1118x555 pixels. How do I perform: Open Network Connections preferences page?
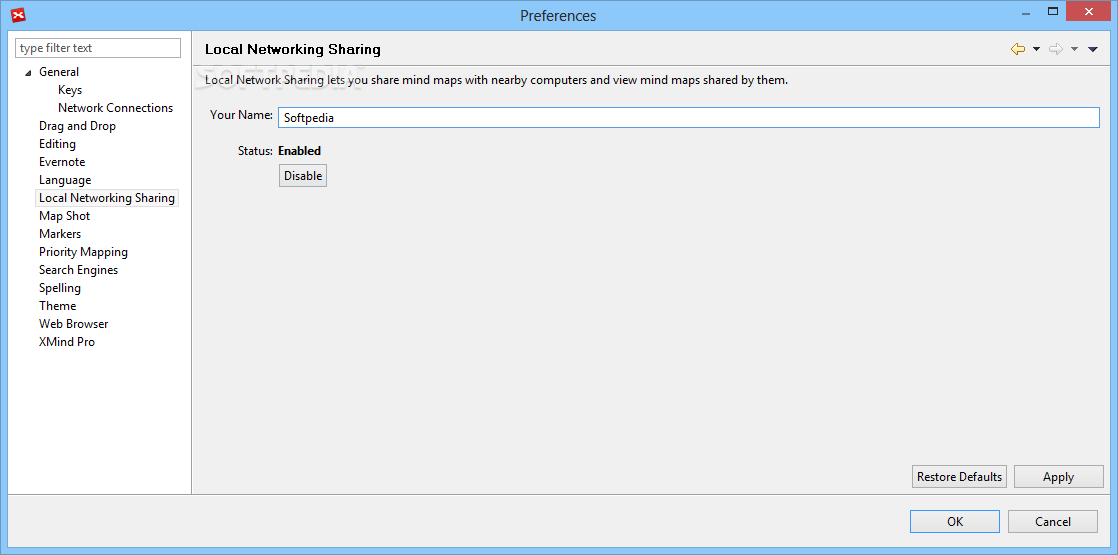pos(116,108)
